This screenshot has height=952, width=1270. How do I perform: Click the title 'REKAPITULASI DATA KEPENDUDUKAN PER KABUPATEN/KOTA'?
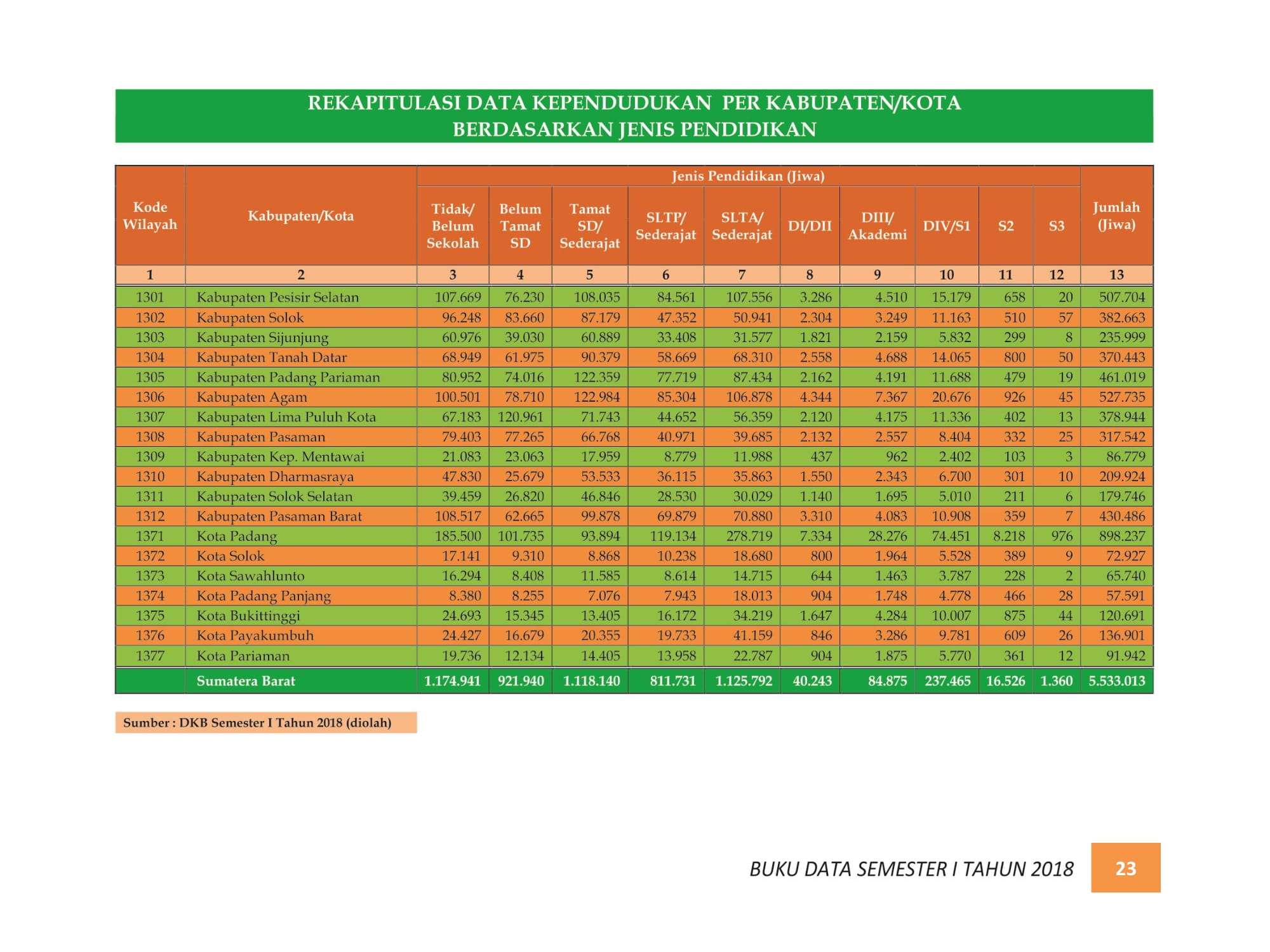(x=634, y=103)
